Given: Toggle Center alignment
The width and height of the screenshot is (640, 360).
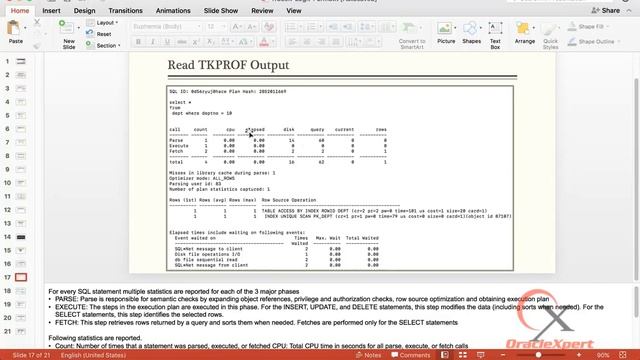Looking at the screenshot, I should pyautogui.click(x=307, y=42).
